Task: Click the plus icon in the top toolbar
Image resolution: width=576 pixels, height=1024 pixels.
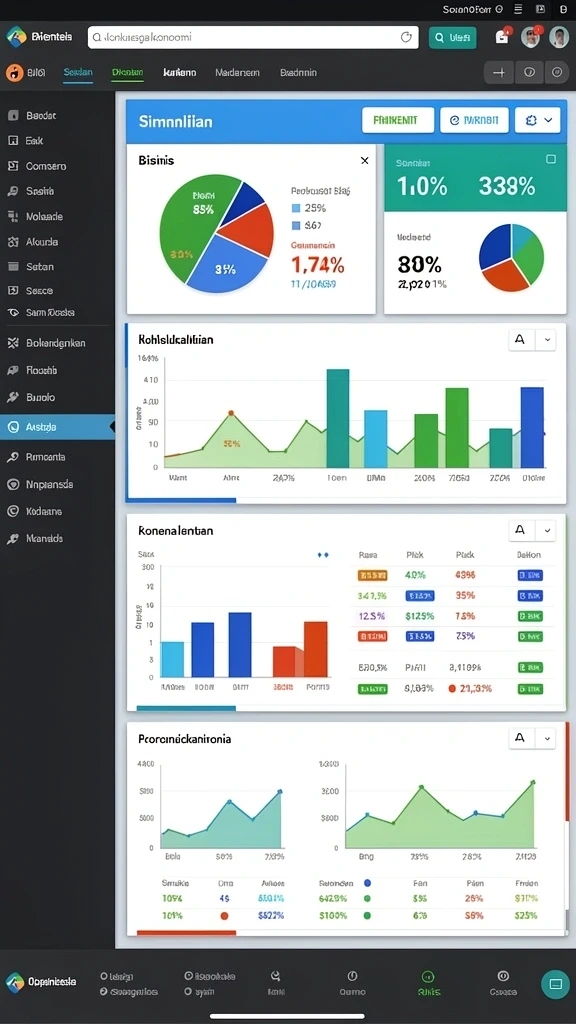Action: click(x=499, y=72)
